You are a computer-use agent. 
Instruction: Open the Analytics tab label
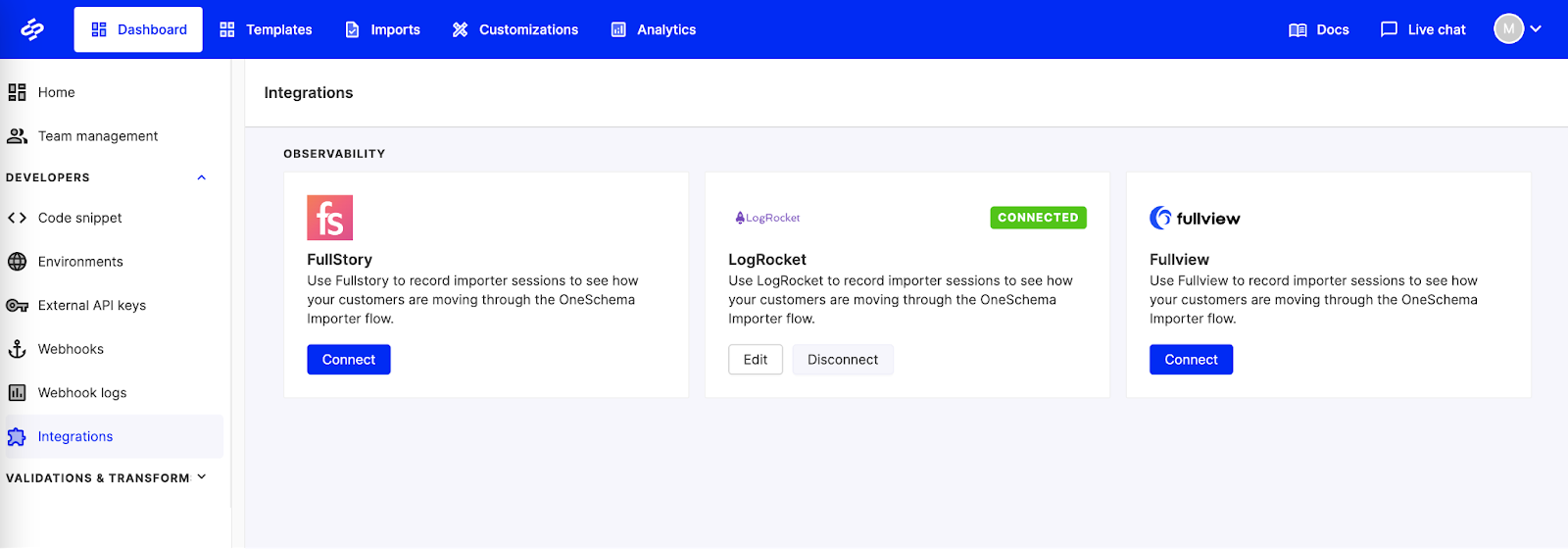666,29
